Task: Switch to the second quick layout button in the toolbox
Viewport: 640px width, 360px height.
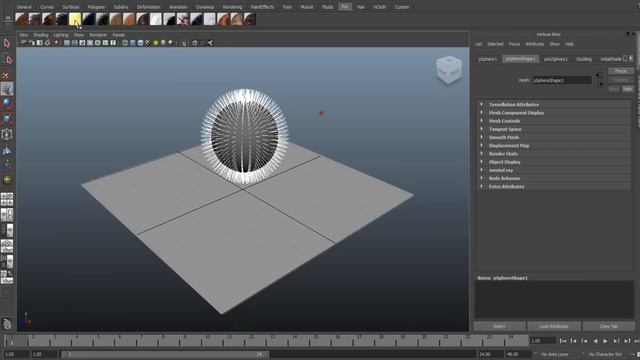Action: tap(7, 214)
